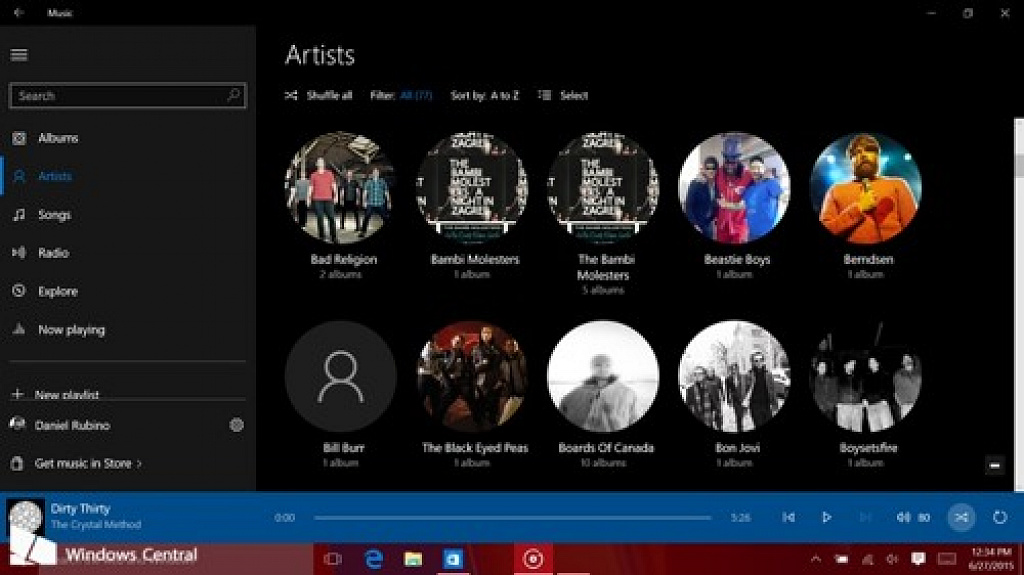
Task: Open the Action Center notification icon
Action: click(x=918, y=559)
